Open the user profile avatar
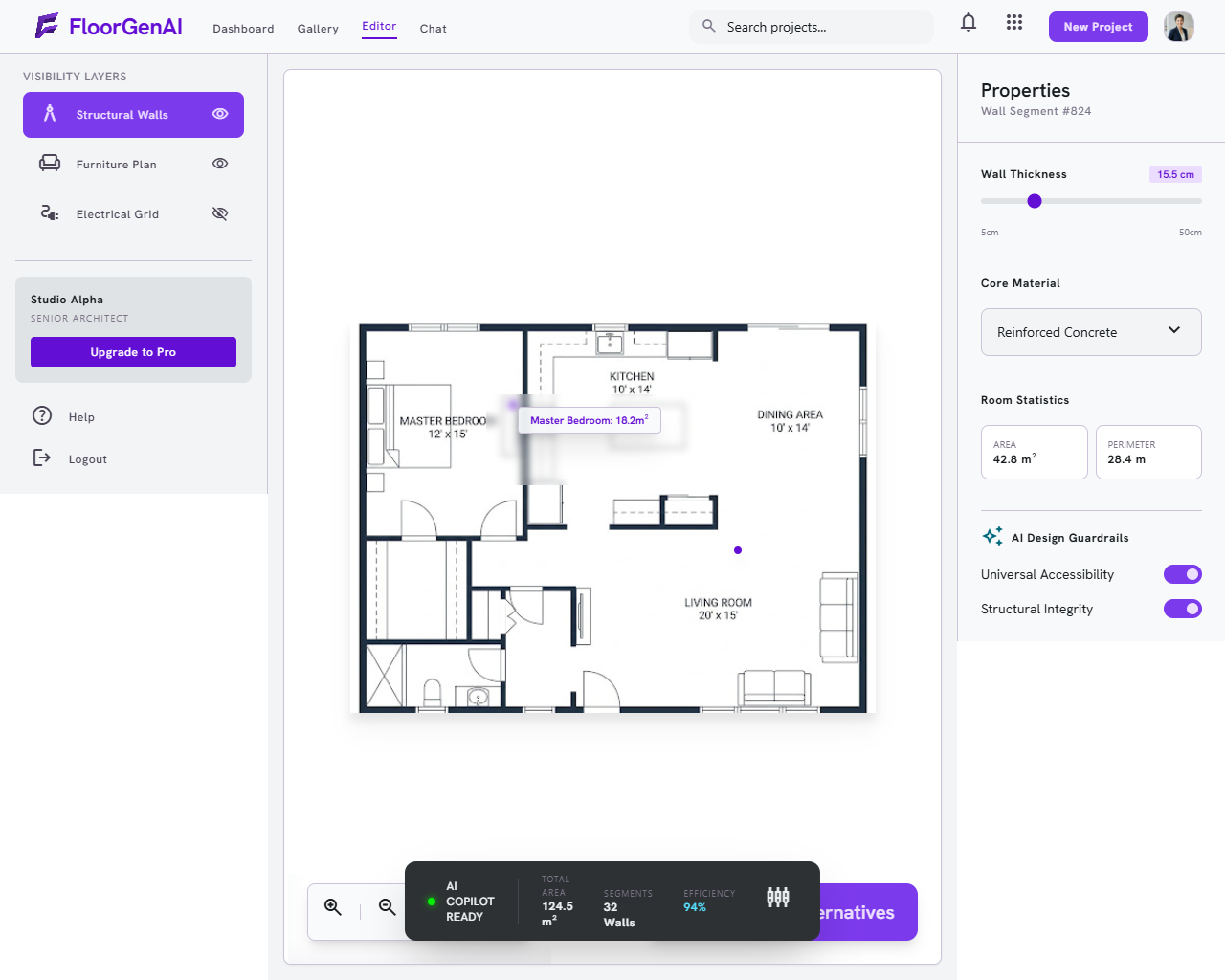The image size is (1225, 980). pos(1179,27)
